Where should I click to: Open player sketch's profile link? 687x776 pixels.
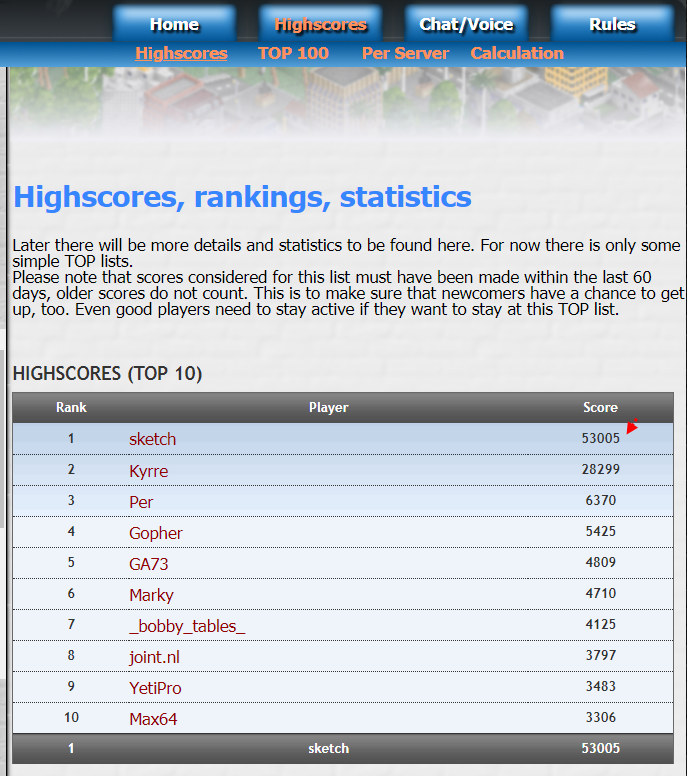pos(152,439)
